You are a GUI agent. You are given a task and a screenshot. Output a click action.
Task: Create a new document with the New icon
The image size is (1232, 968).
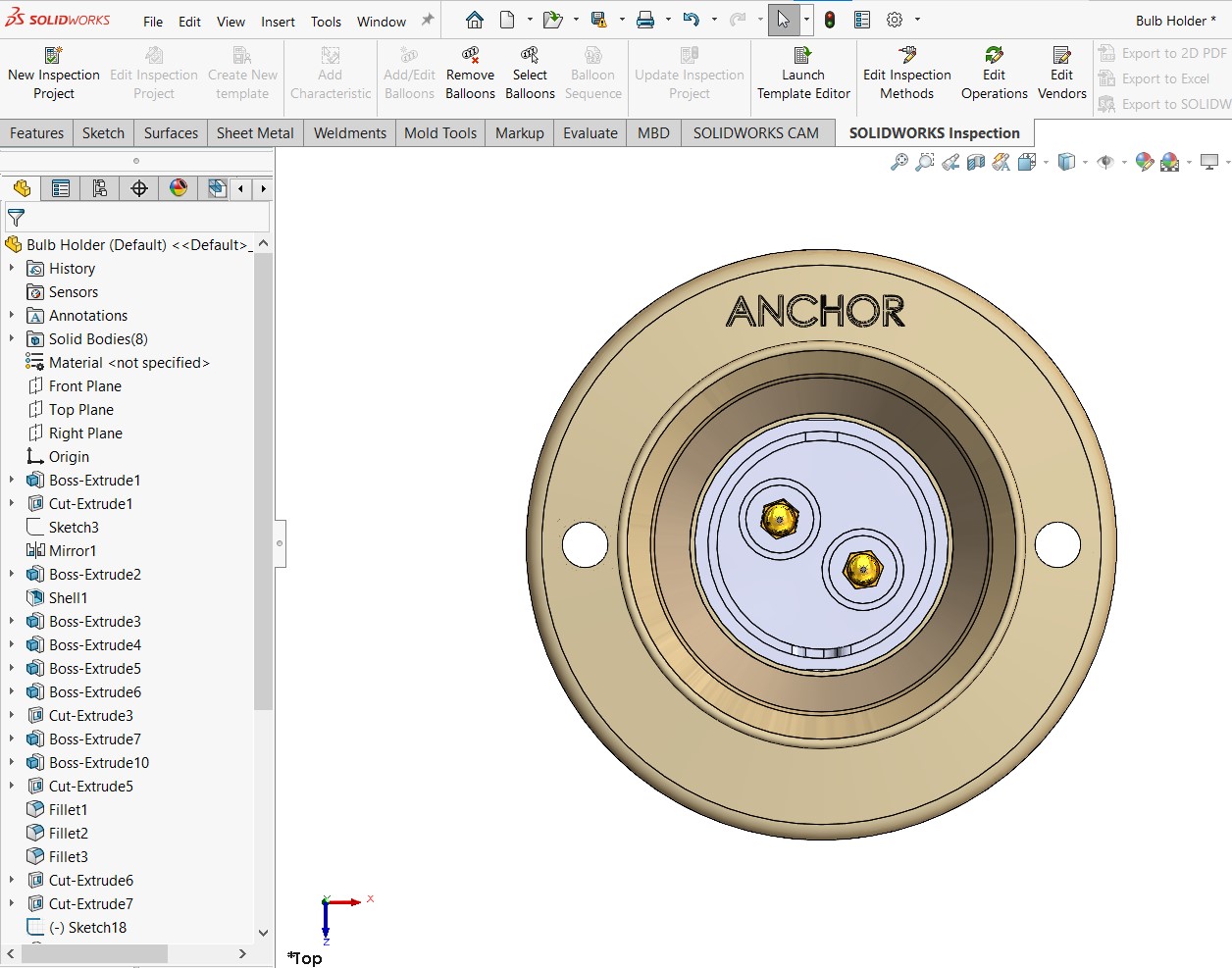[x=507, y=20]
